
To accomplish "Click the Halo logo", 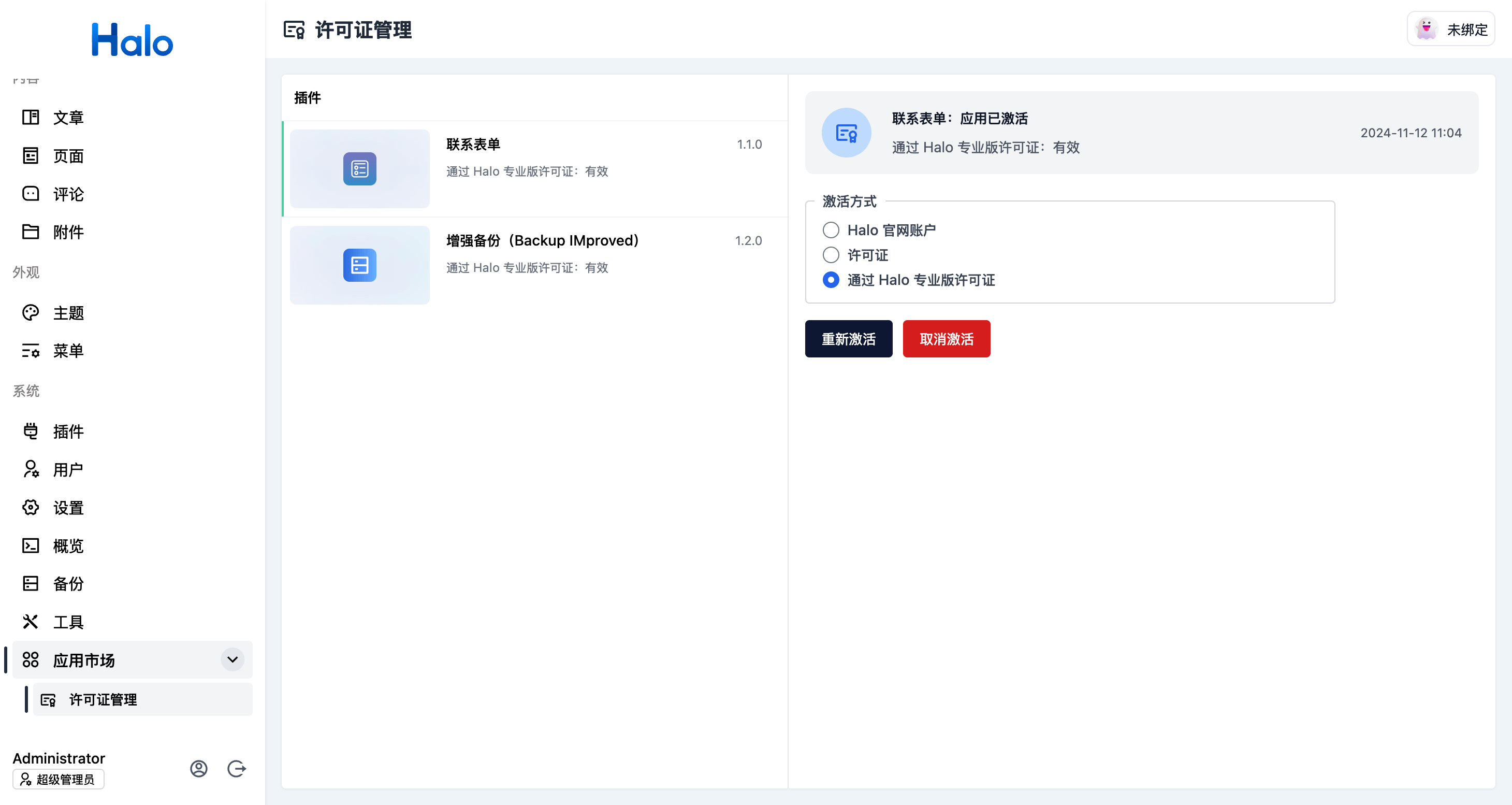I will [132, 40].
